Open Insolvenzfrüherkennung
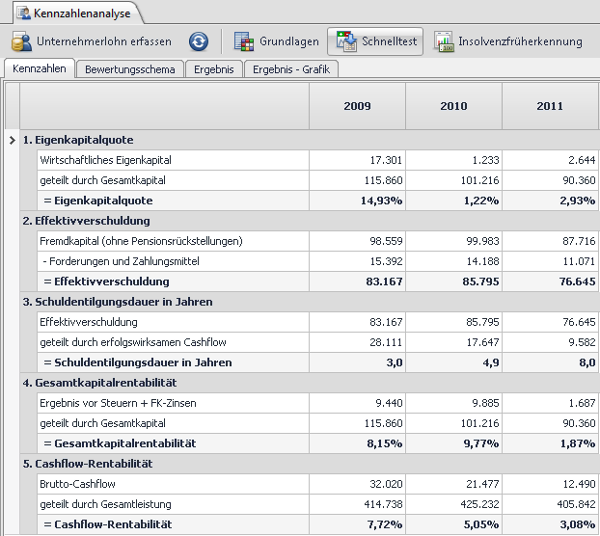The height and width of the screenshot is (536, 600). point(508,41)
